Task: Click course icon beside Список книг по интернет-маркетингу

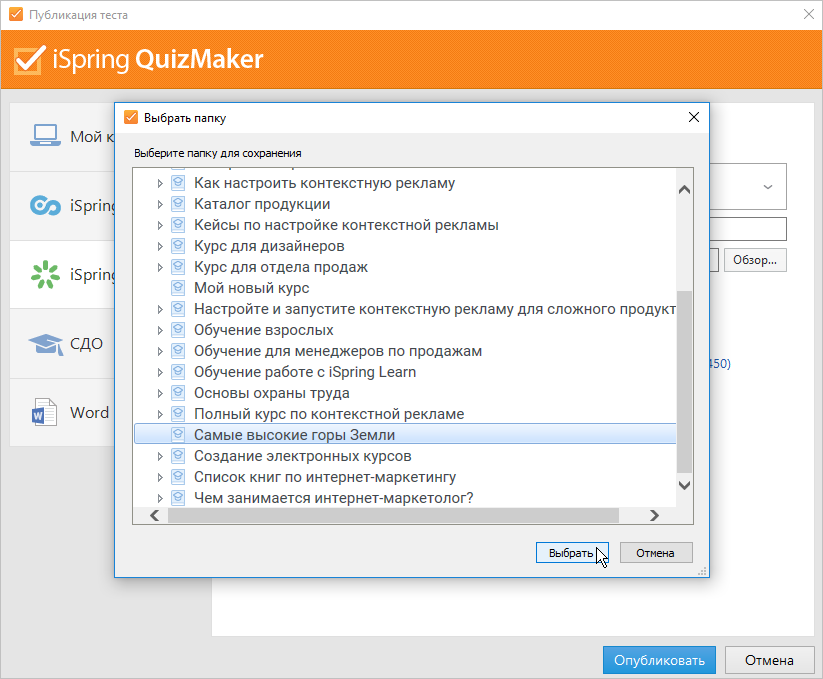Action: point(178,476)
